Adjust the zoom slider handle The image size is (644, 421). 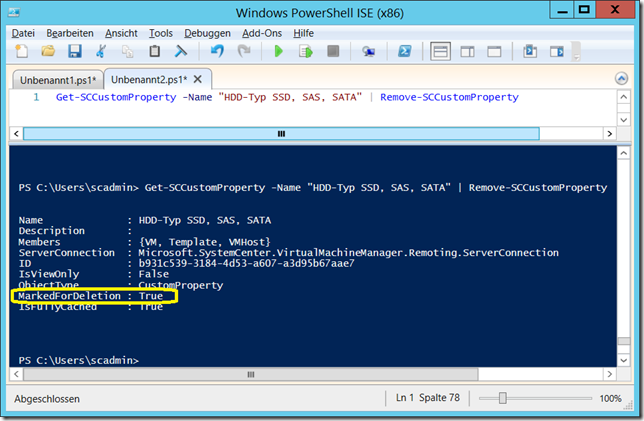pyautogui.click(x=502, y=398)
